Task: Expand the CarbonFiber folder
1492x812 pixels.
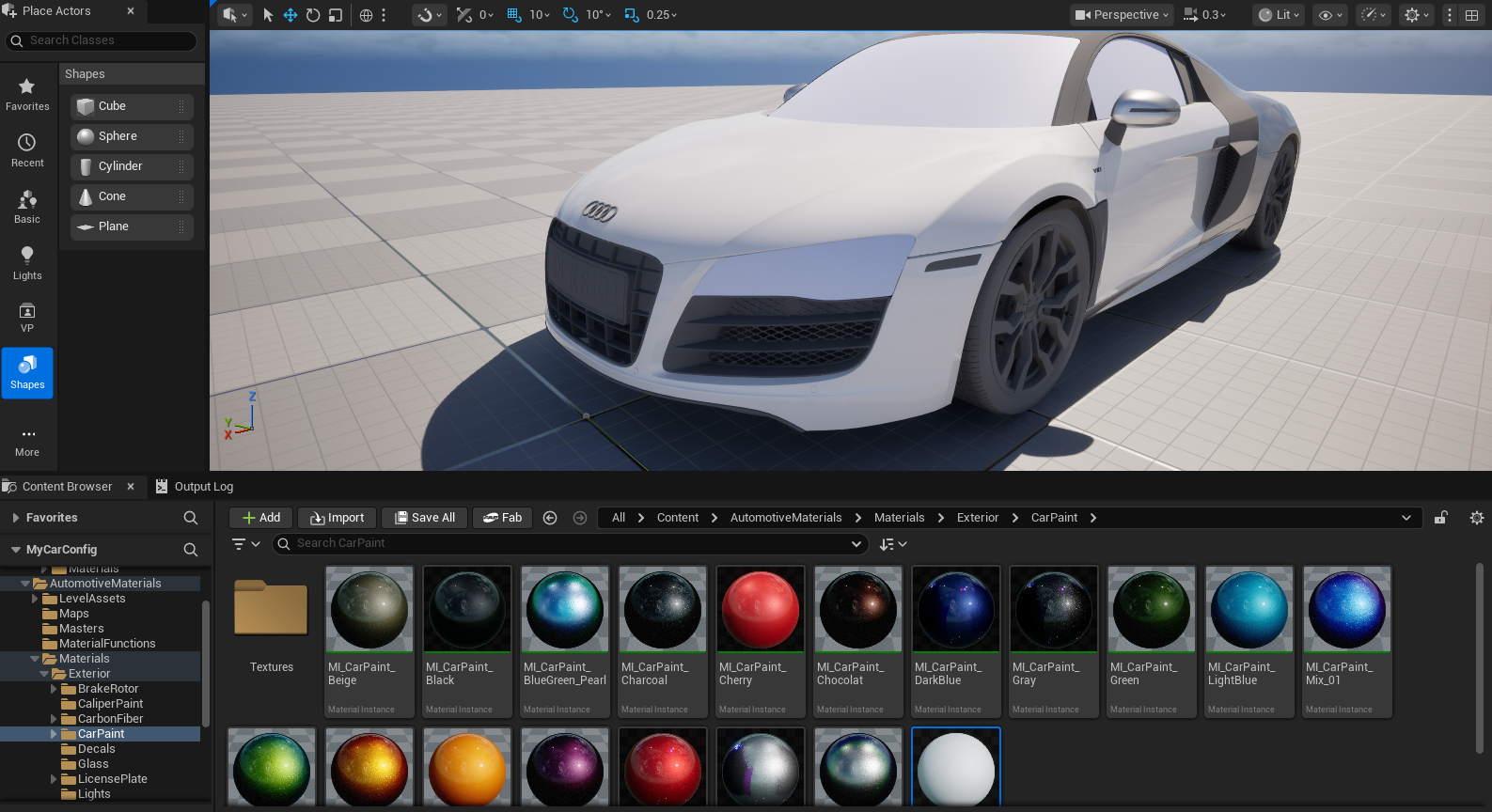Action: [x=54, y=719]
